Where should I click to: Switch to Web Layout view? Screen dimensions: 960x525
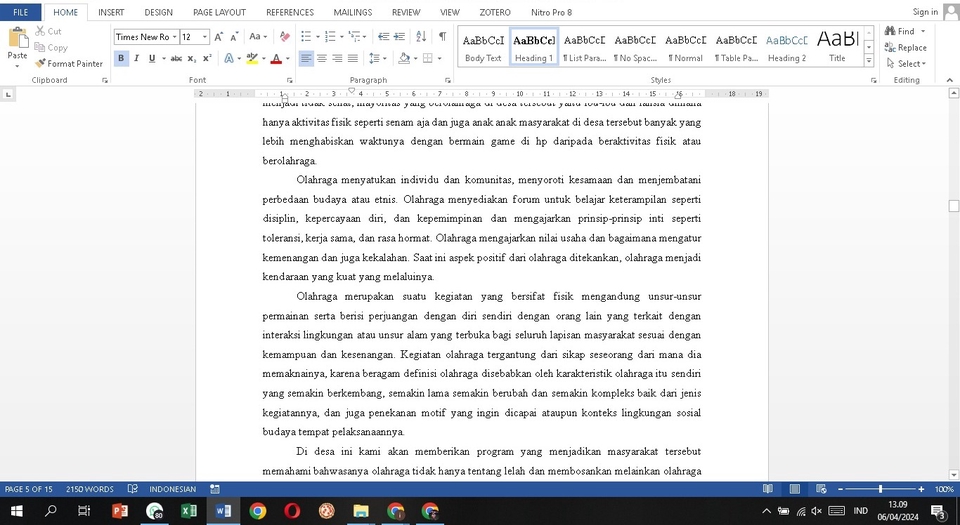tap(822, 489)
